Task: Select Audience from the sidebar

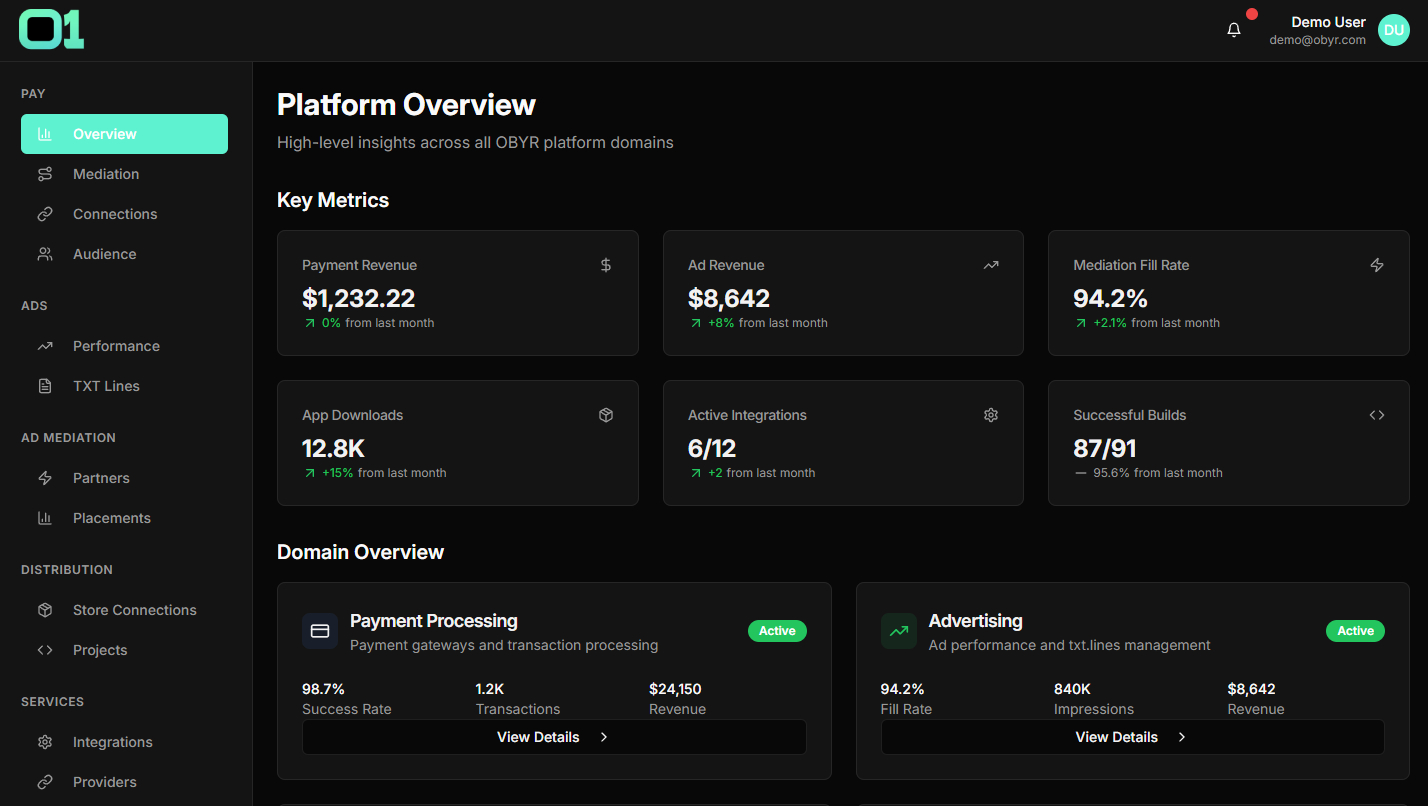Action: [x=104, y=254]
